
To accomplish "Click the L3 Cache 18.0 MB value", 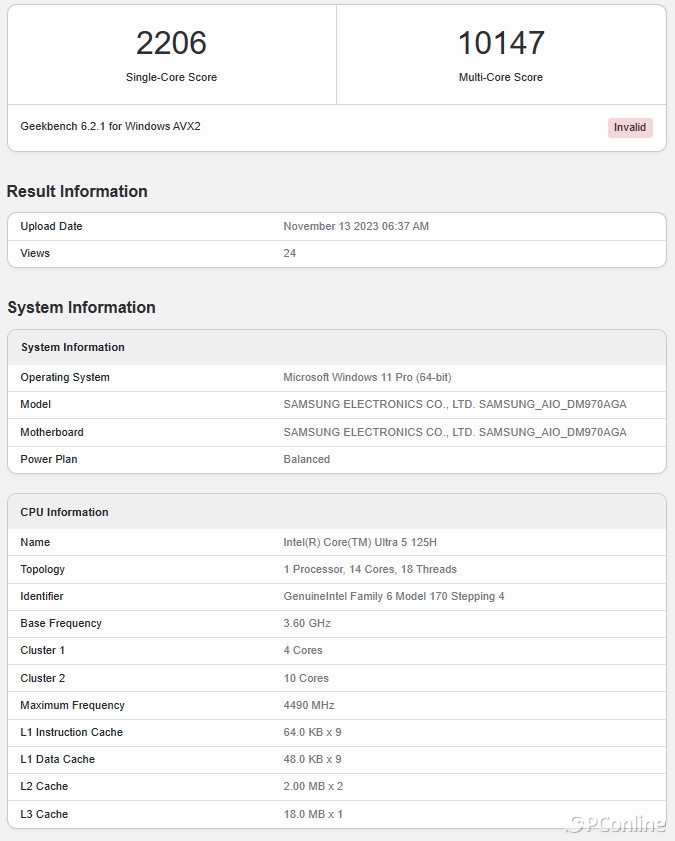I will point(313,814).
